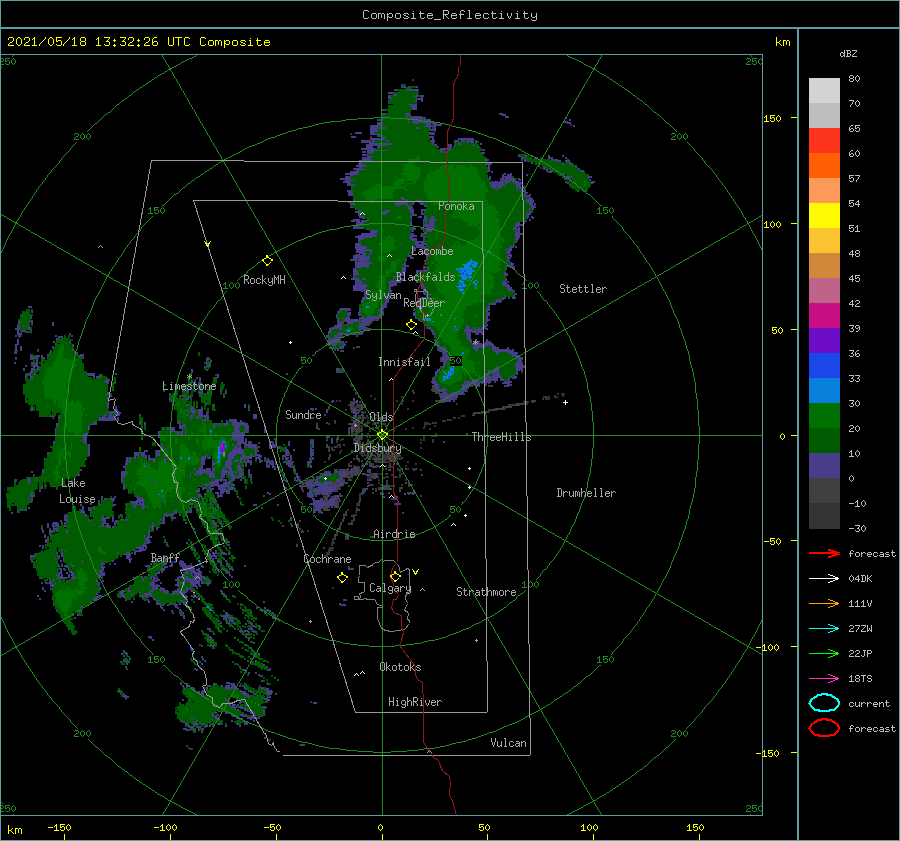Click the ThreeHills city label
Viewport: 900px width, 841px height.
coord(501,437)
